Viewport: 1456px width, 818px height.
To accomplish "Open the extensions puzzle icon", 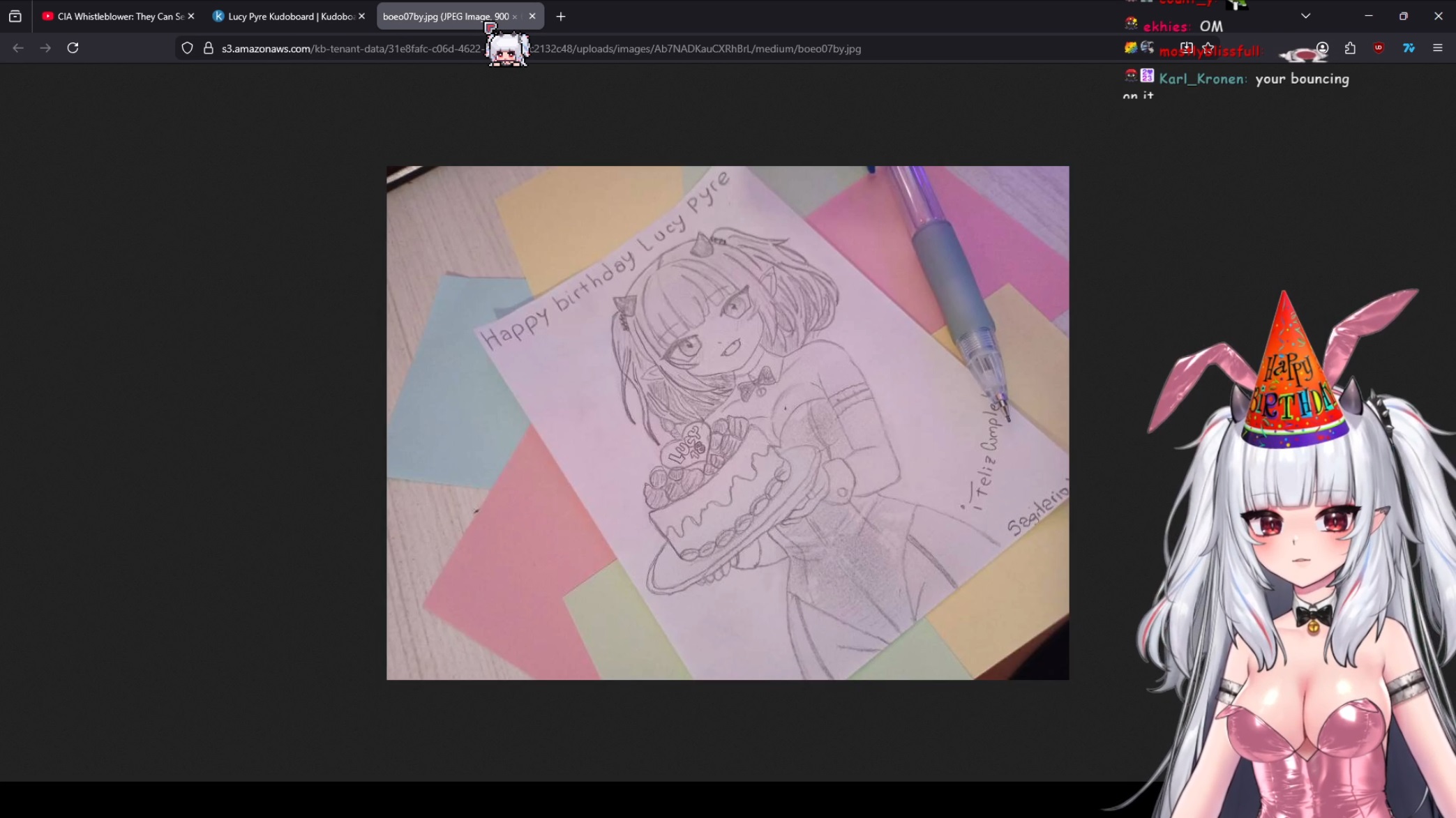I will [1350, 48].
